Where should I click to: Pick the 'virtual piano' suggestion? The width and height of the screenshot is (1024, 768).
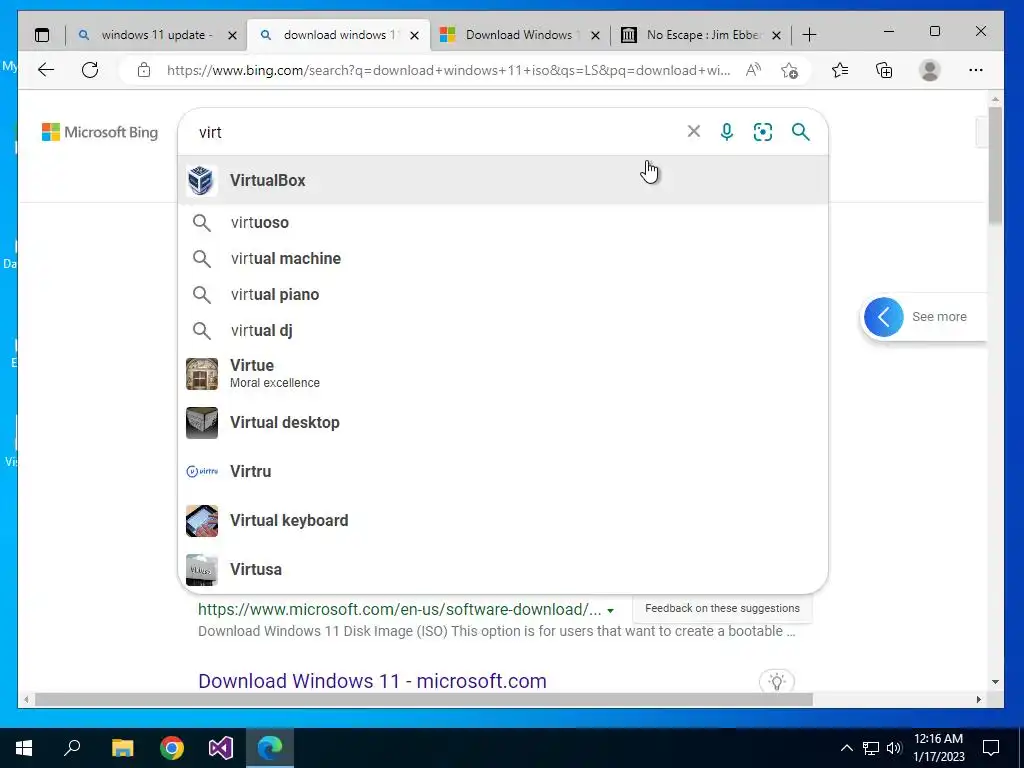503,295
